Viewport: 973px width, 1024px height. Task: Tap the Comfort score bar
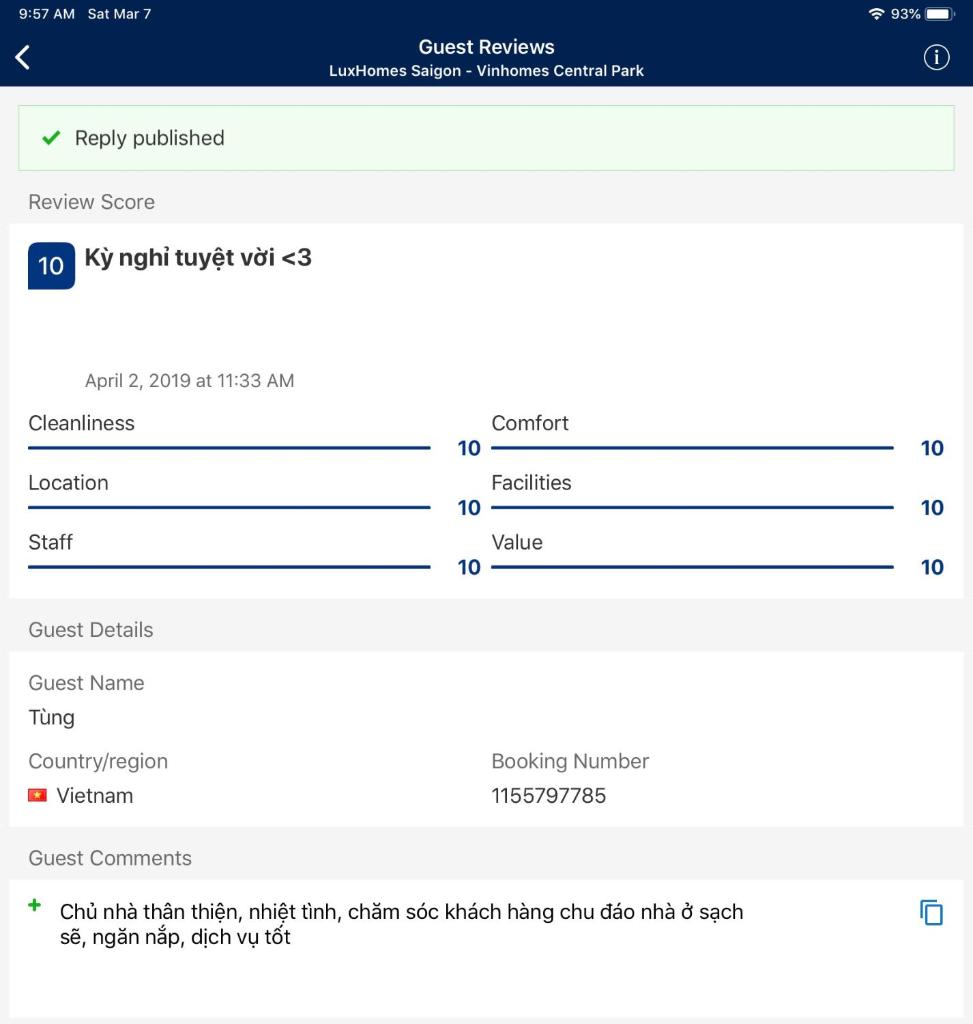point(692,448)
